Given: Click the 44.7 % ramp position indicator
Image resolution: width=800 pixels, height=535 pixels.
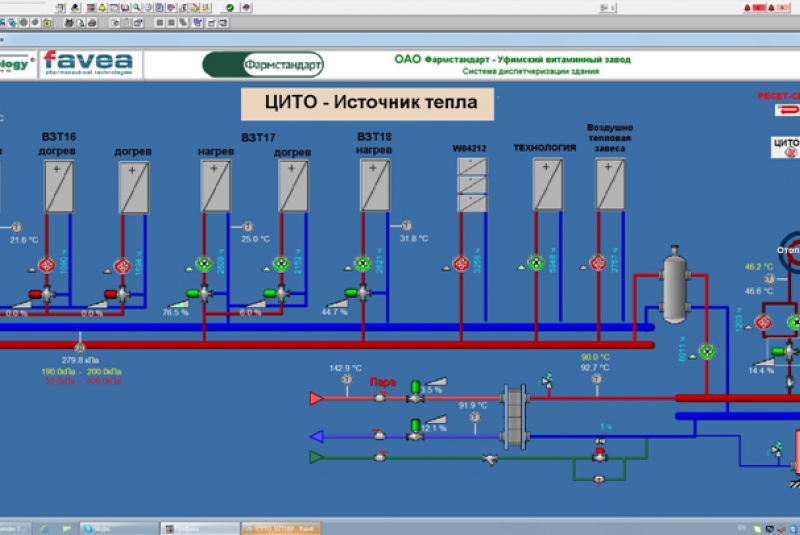Looking at the screenshot, I should [338, 303].
